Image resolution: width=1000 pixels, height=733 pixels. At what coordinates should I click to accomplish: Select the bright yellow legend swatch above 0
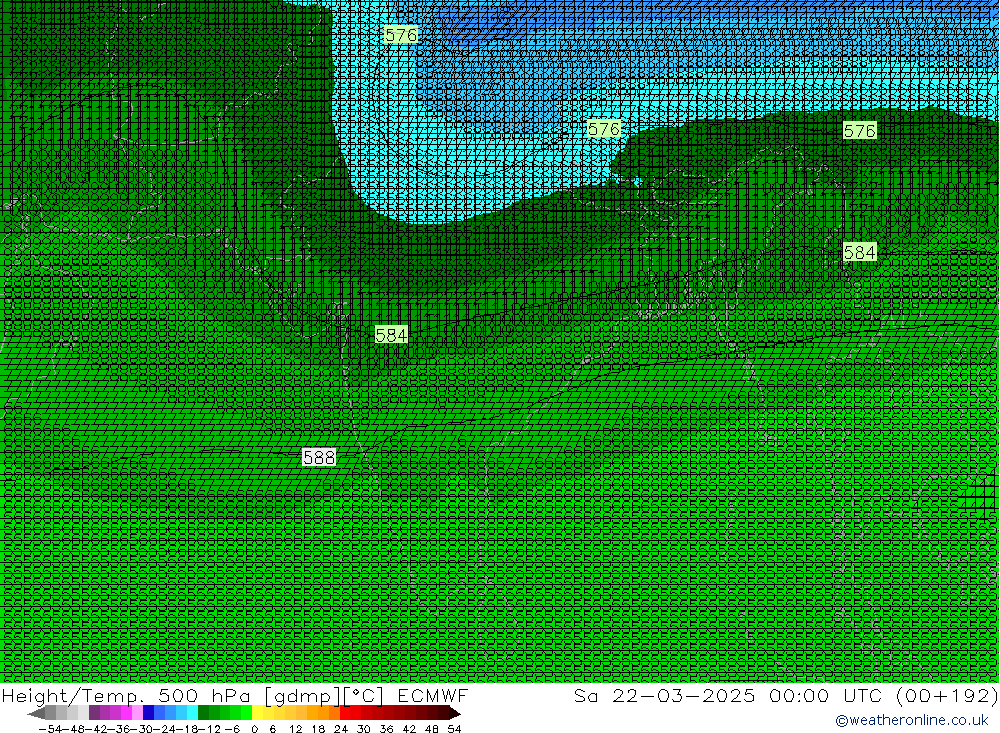pos(257,714)
